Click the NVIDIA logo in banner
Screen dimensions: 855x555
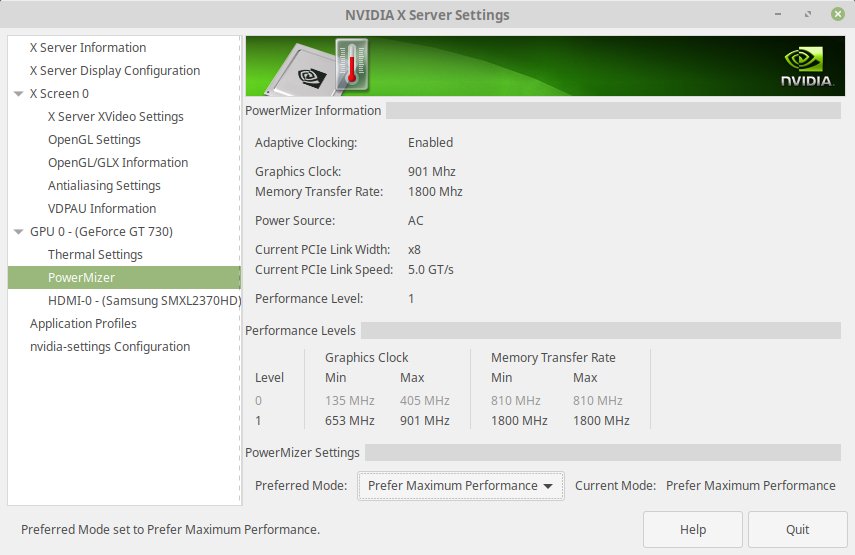coord(807,69)
